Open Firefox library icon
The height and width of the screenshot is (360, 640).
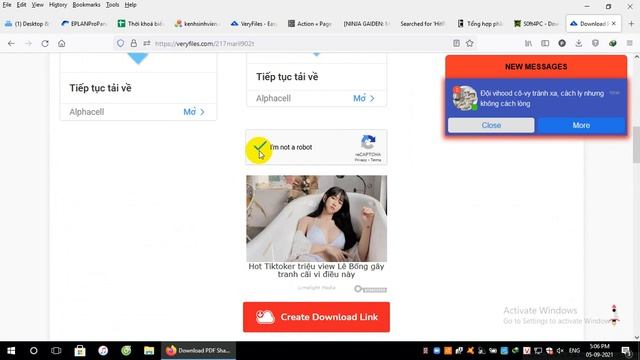[529, 43]
